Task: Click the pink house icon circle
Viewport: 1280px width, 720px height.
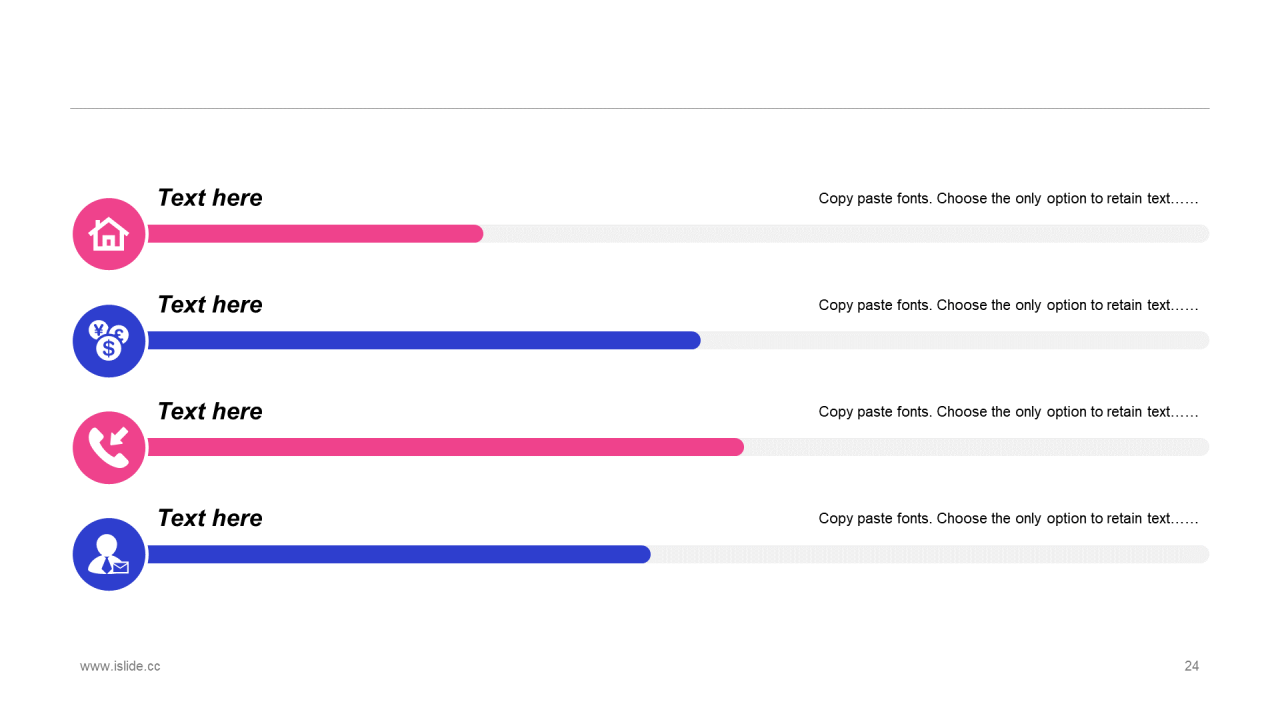Action: point(109,234)
